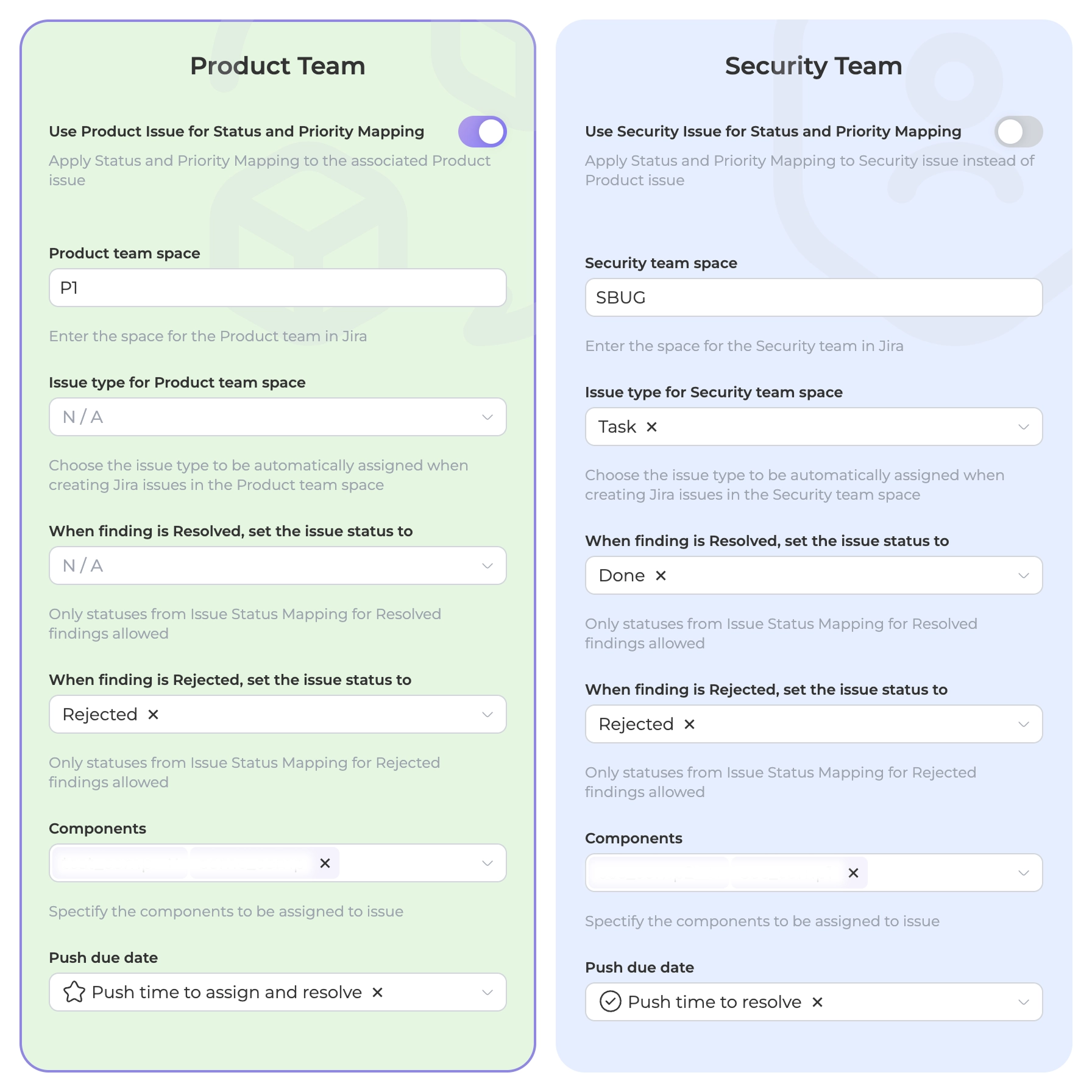1092x1092 pixels.
Task: Remove the "Task" issue type from Security team
Action: click(x=651, y=427)
